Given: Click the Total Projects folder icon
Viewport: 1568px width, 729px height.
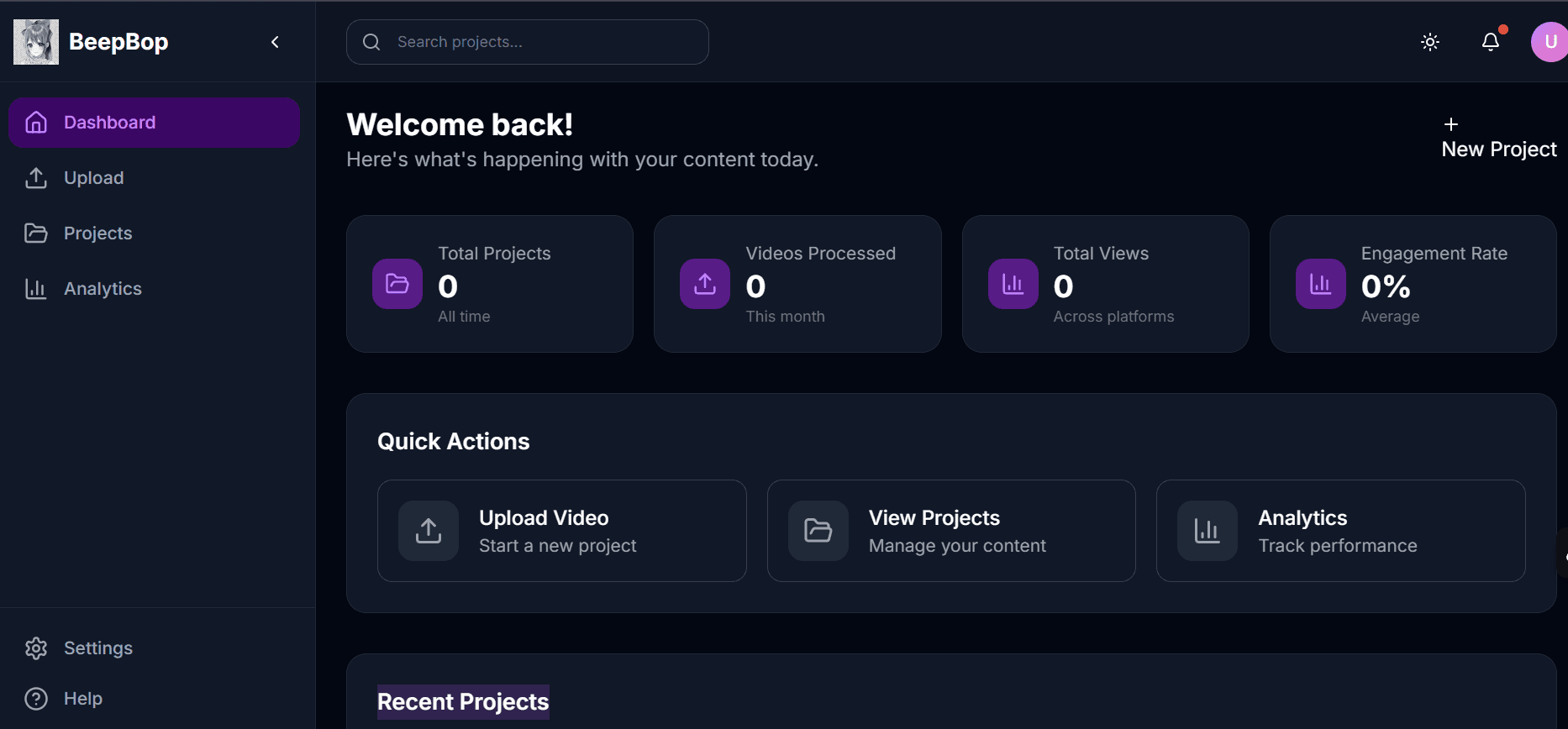Looking at the screenshot, I should 397,284.
